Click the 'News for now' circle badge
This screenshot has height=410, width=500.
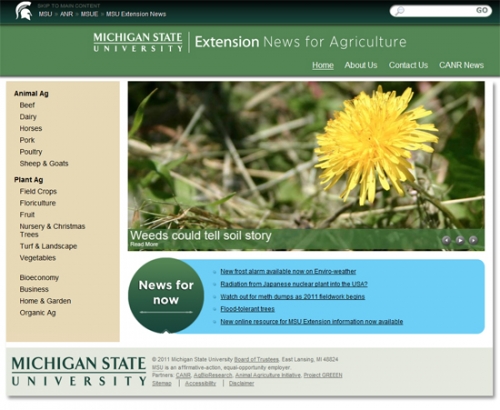click(166, 295)
